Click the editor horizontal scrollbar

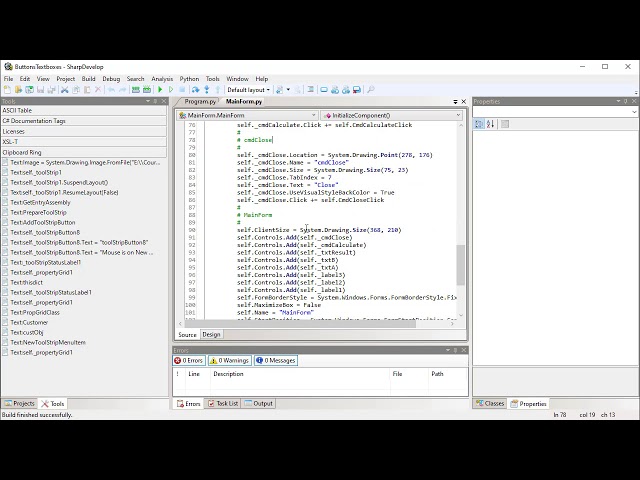300,324
